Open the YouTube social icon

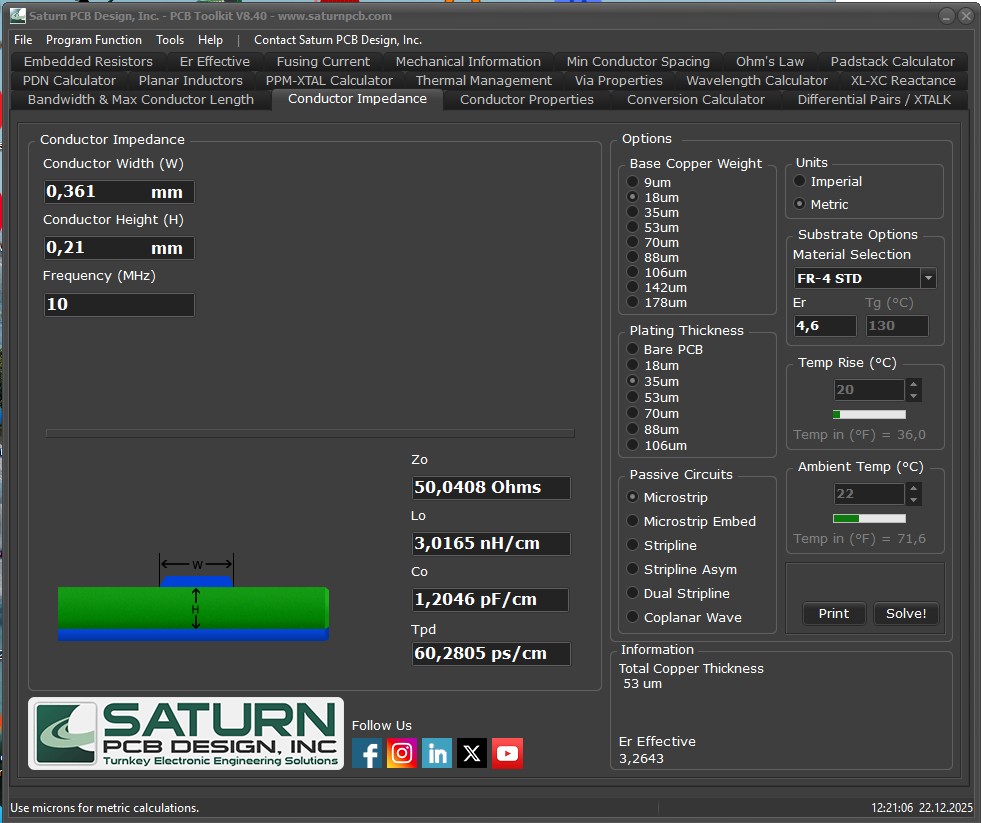pos(507,753)
